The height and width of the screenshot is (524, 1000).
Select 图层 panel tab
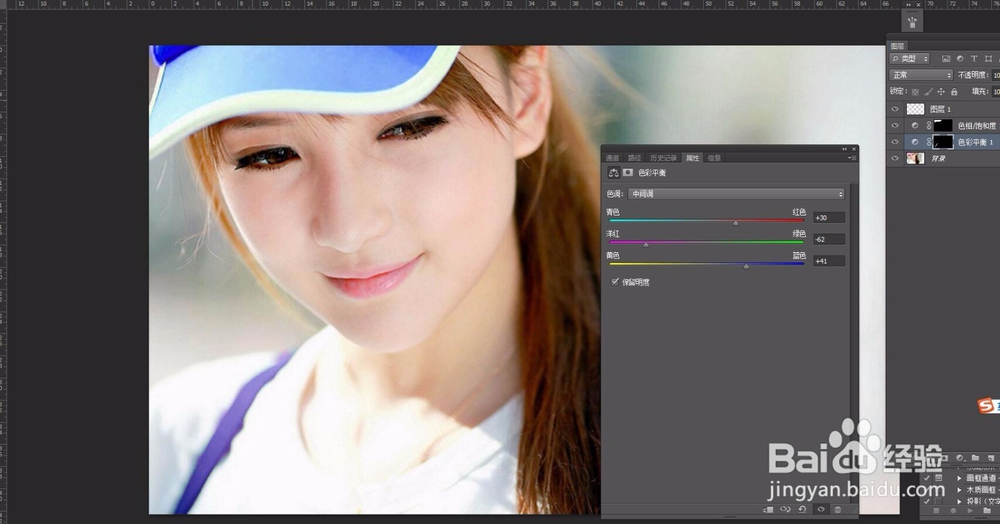tap(897, 46)
